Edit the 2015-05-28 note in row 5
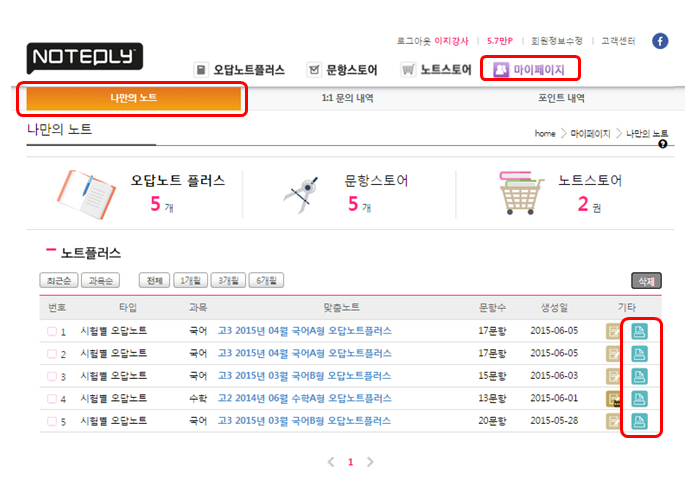This screenshot has width=696, height=489. [x=613, y=421]
